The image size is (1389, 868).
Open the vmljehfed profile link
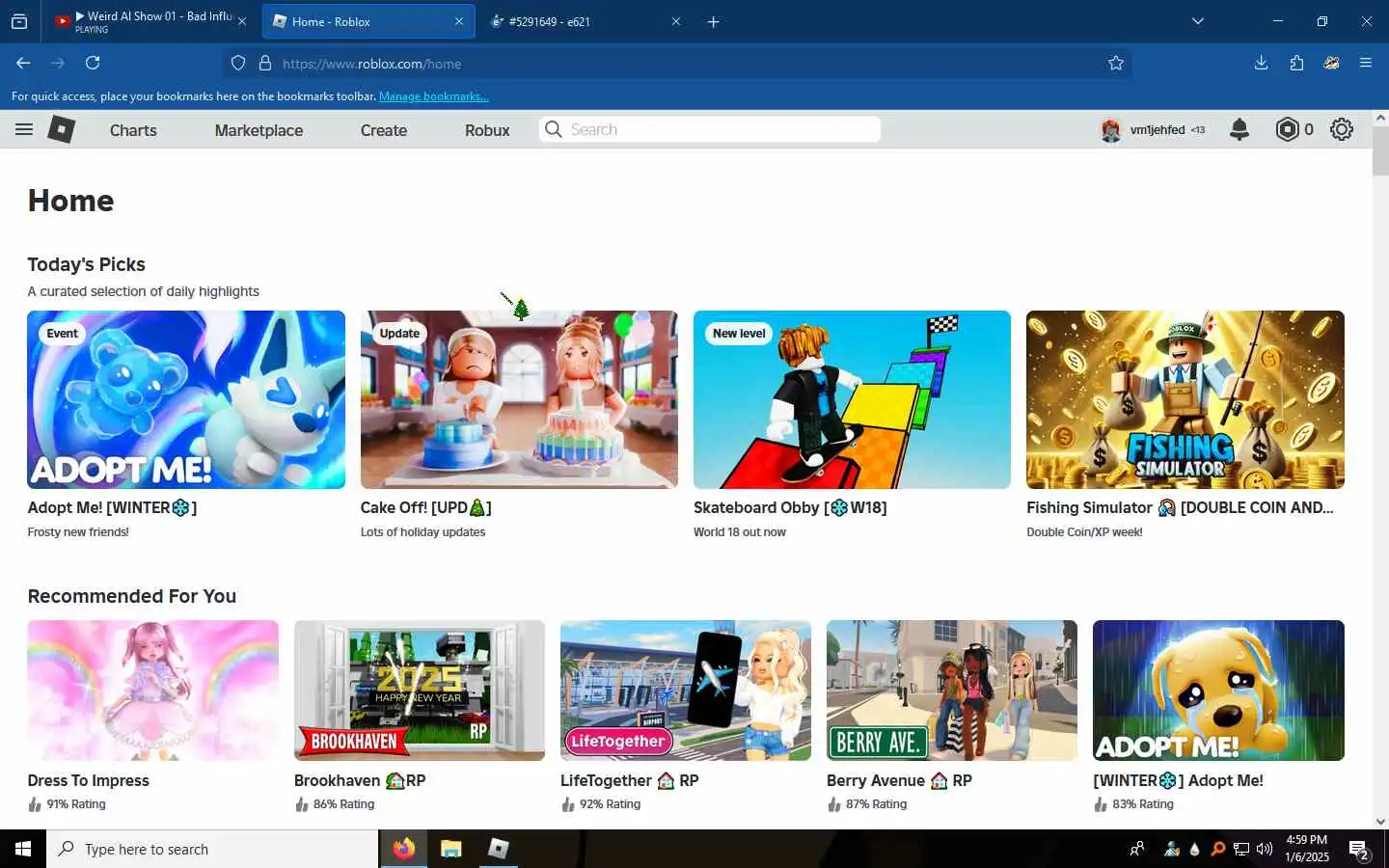1157,130
